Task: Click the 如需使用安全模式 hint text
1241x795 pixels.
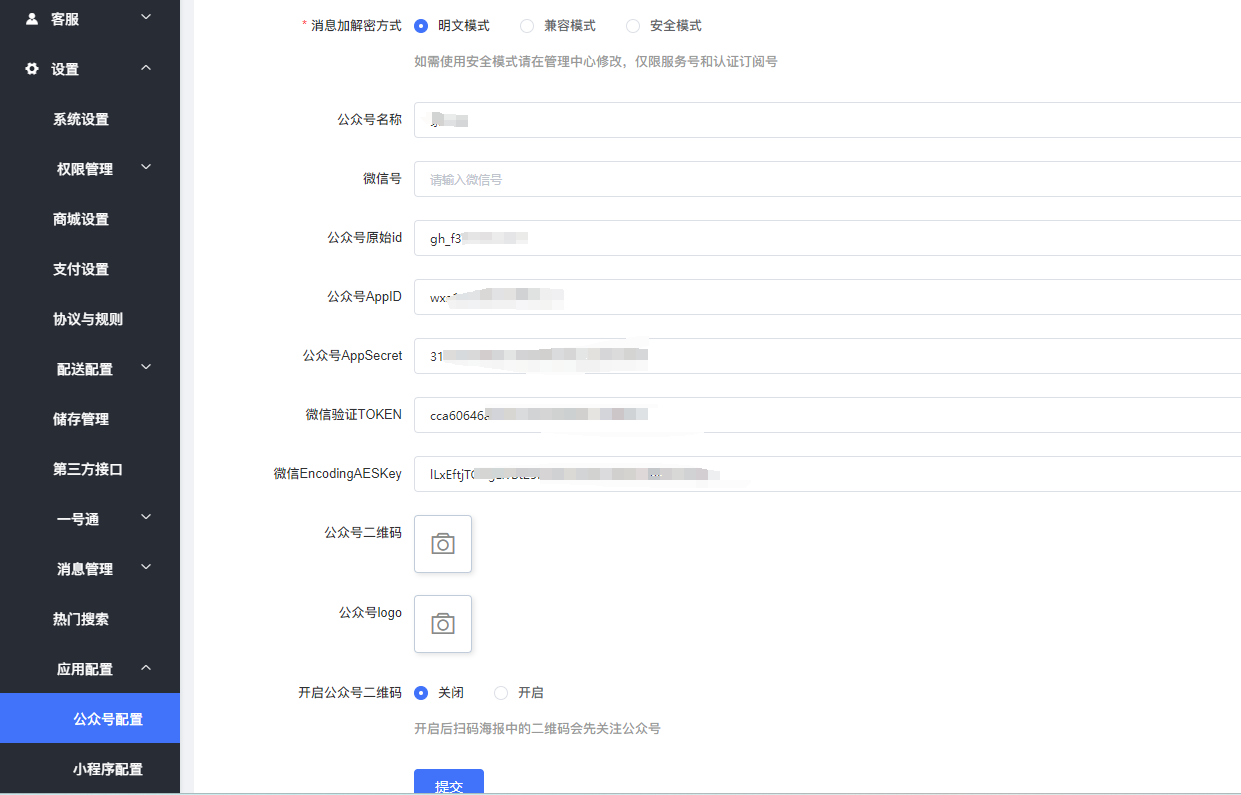Action: (x=596, y=62)
